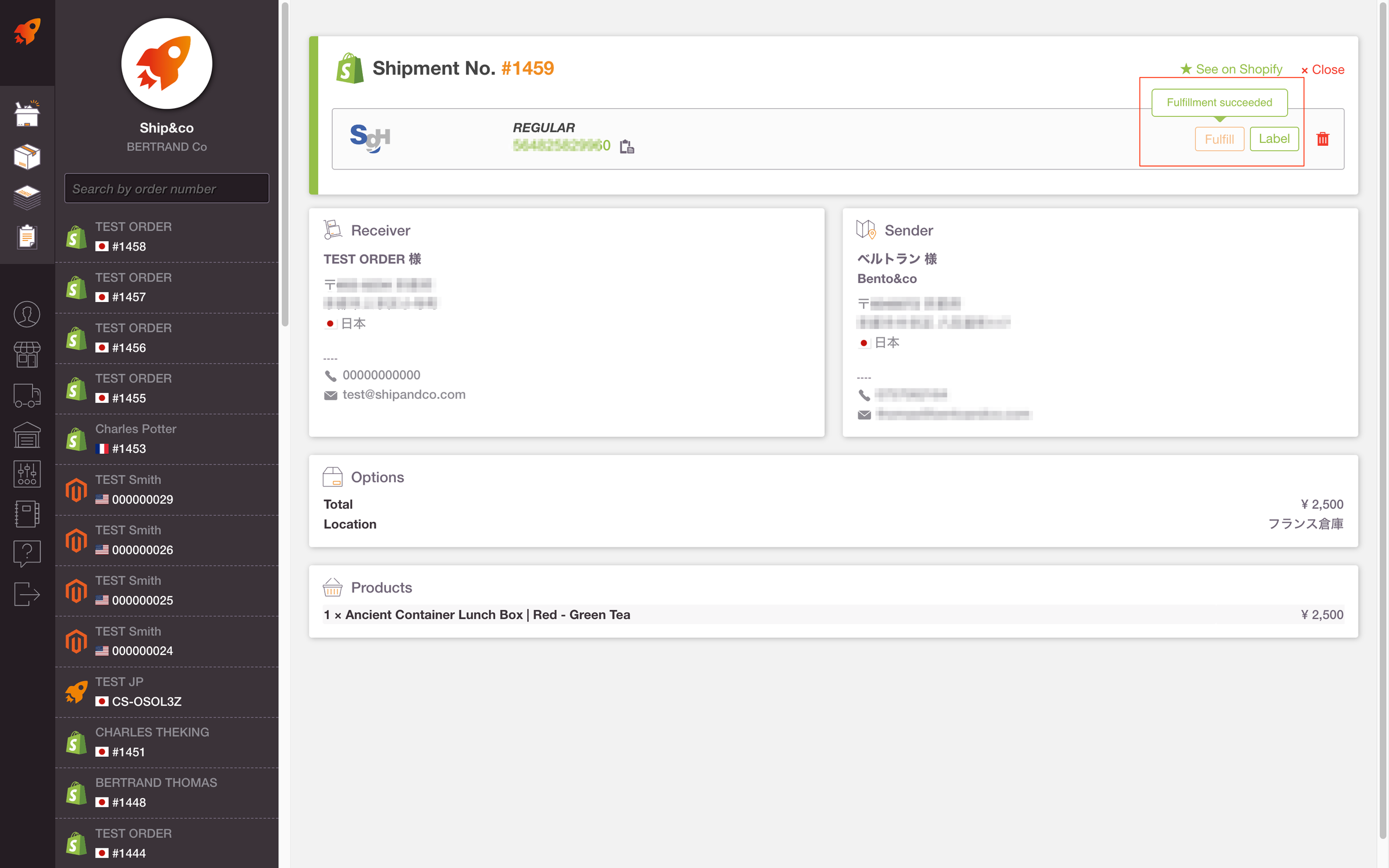
Task: Click the help question mark icon
Action: pyautogui.click(x=27, y=553)
